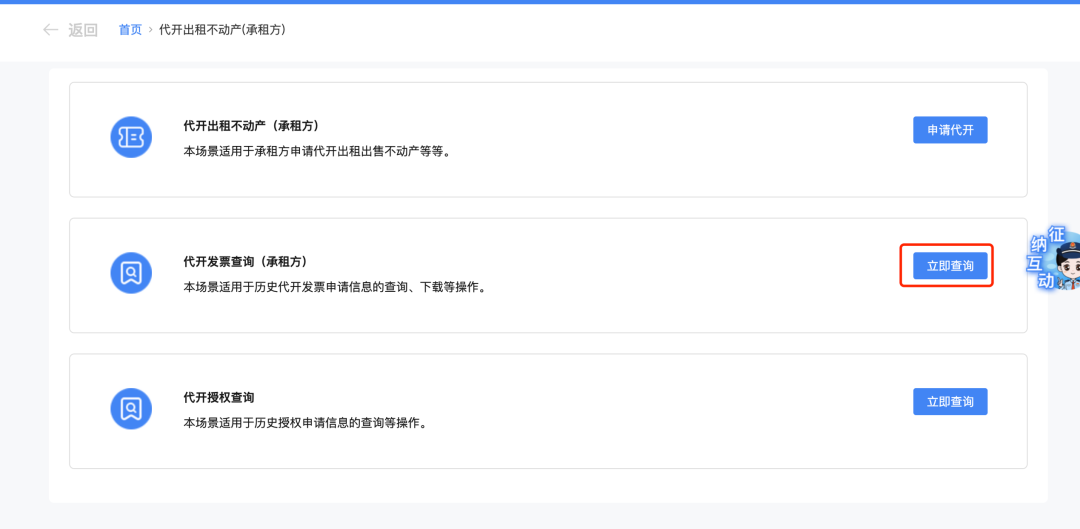The image size is (1080, 529).
Task: Click 立即查询 for 代开授权查询
Action: click(950, 402)
